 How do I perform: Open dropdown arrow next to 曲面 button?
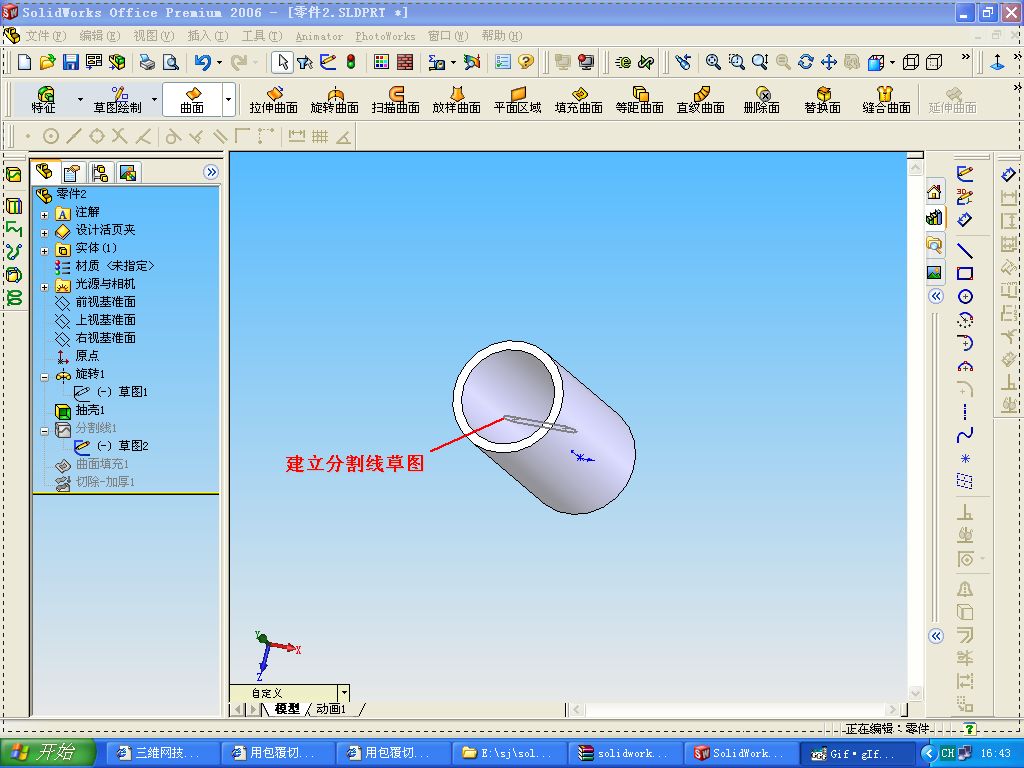[x=229, y=100]
